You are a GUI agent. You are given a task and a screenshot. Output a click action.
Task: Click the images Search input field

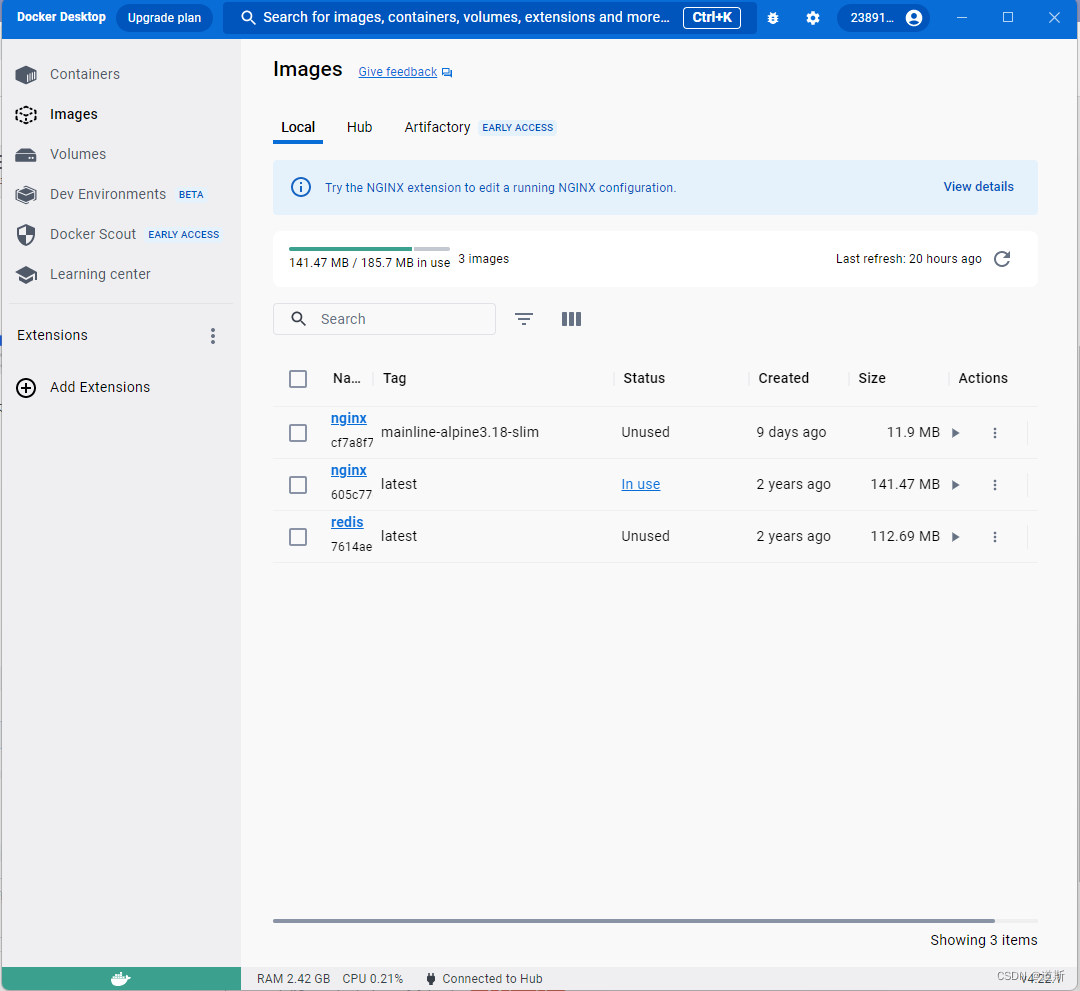coord(384,319)
